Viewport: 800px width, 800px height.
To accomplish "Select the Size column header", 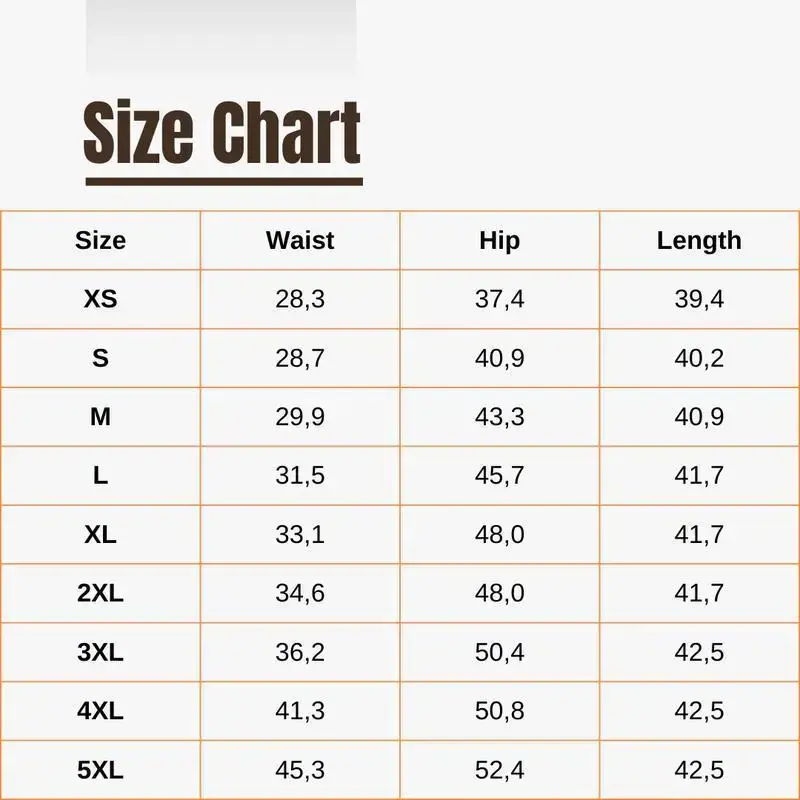I will coord(100,241).
